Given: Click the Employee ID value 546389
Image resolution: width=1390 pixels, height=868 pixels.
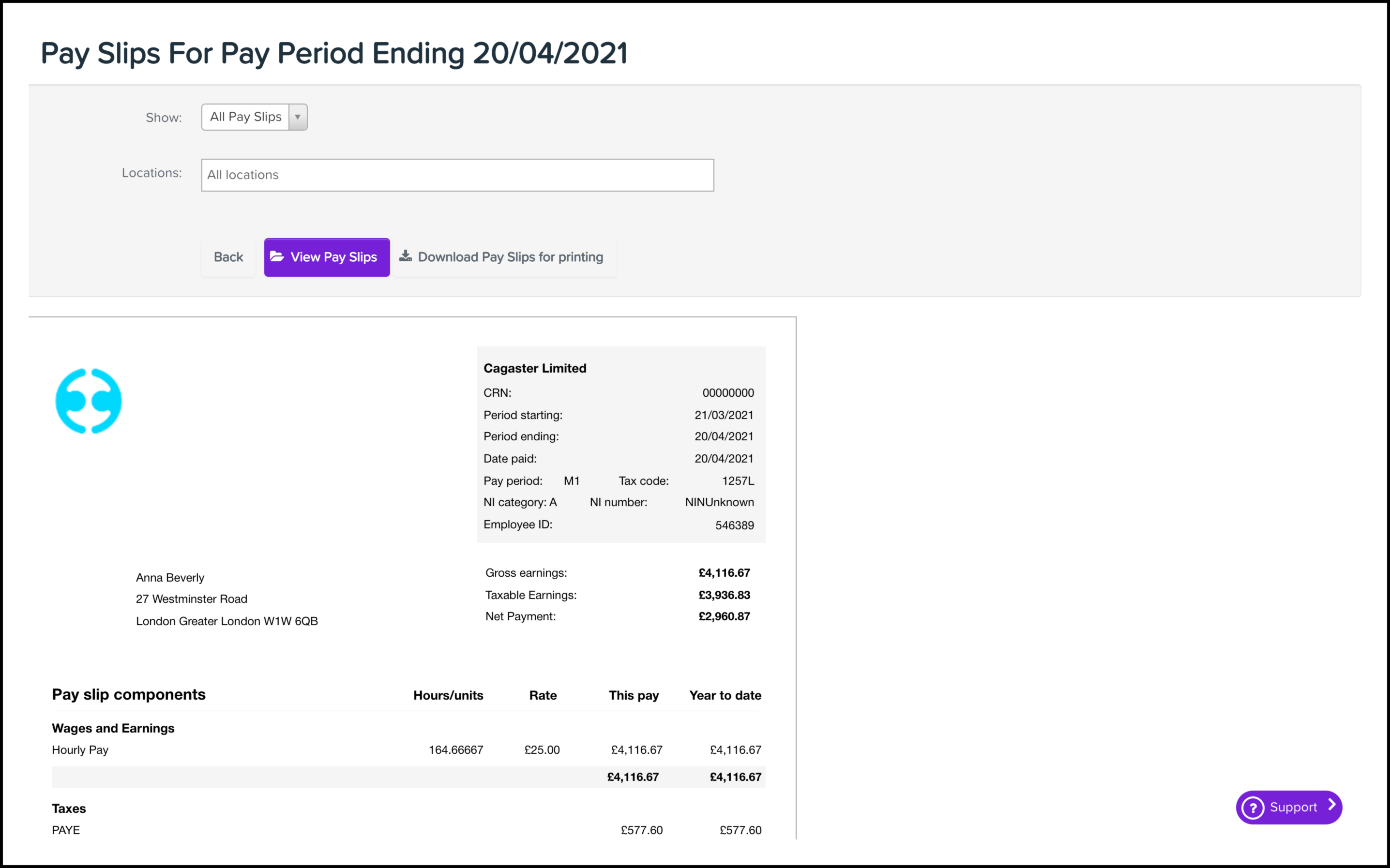Looking at the screenshot, I should coord(734,525).
